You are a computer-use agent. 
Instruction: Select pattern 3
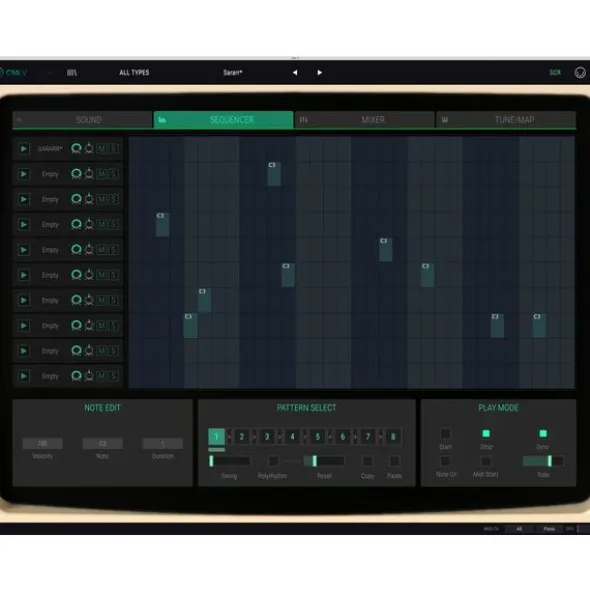pos(267,437)
